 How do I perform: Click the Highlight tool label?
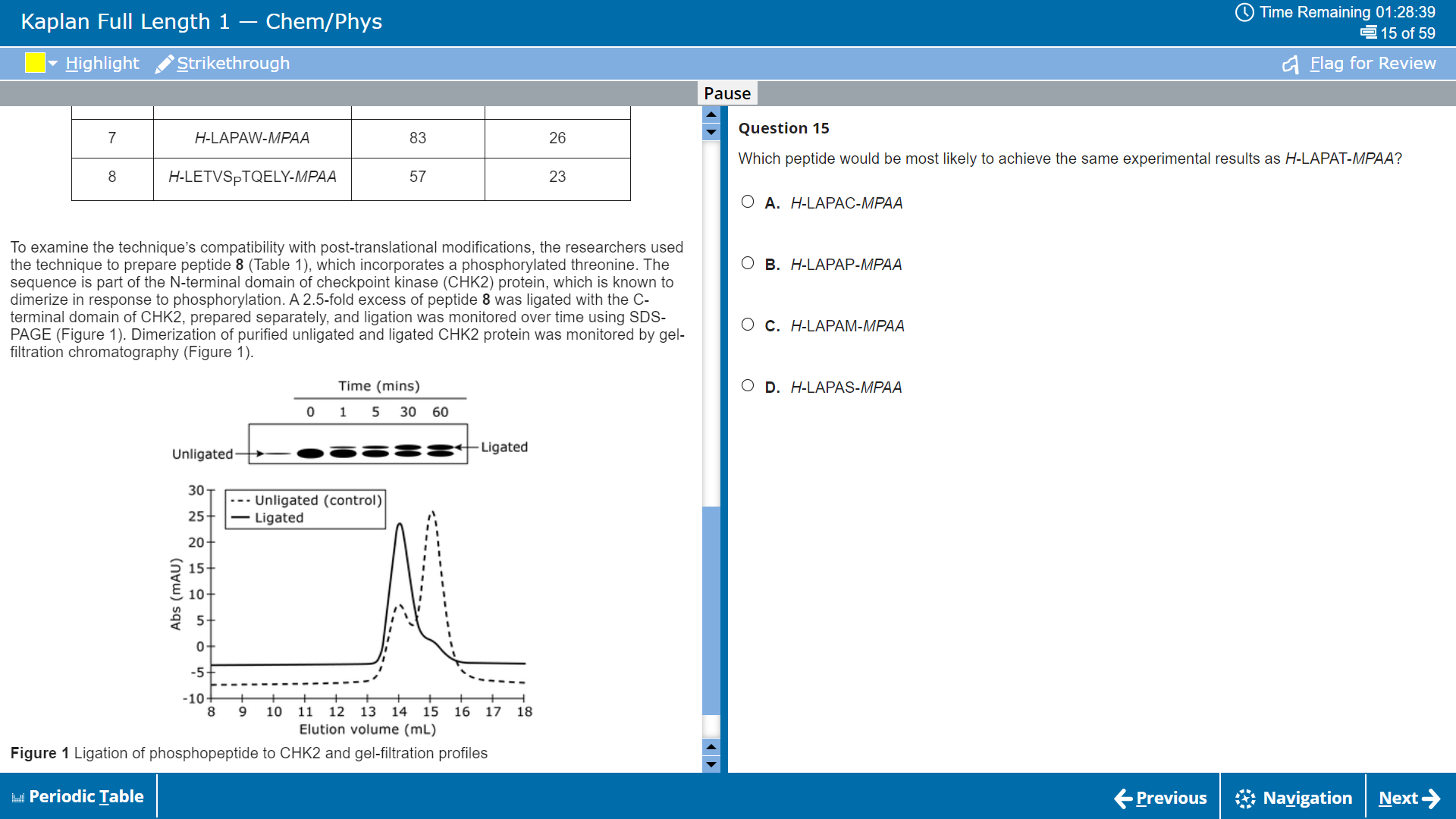102,64
